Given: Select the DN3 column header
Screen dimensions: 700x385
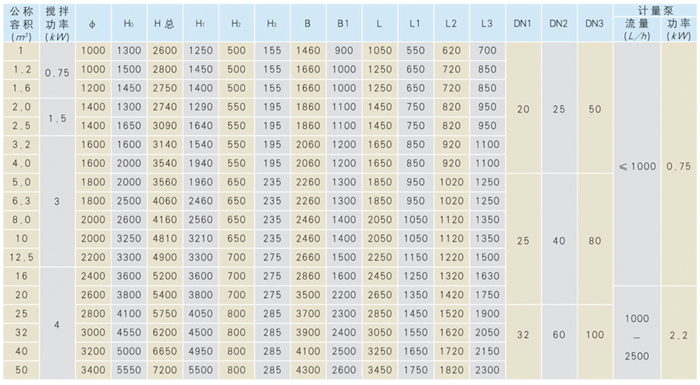Looking at the screenshot, I should (x=595, y=24).
